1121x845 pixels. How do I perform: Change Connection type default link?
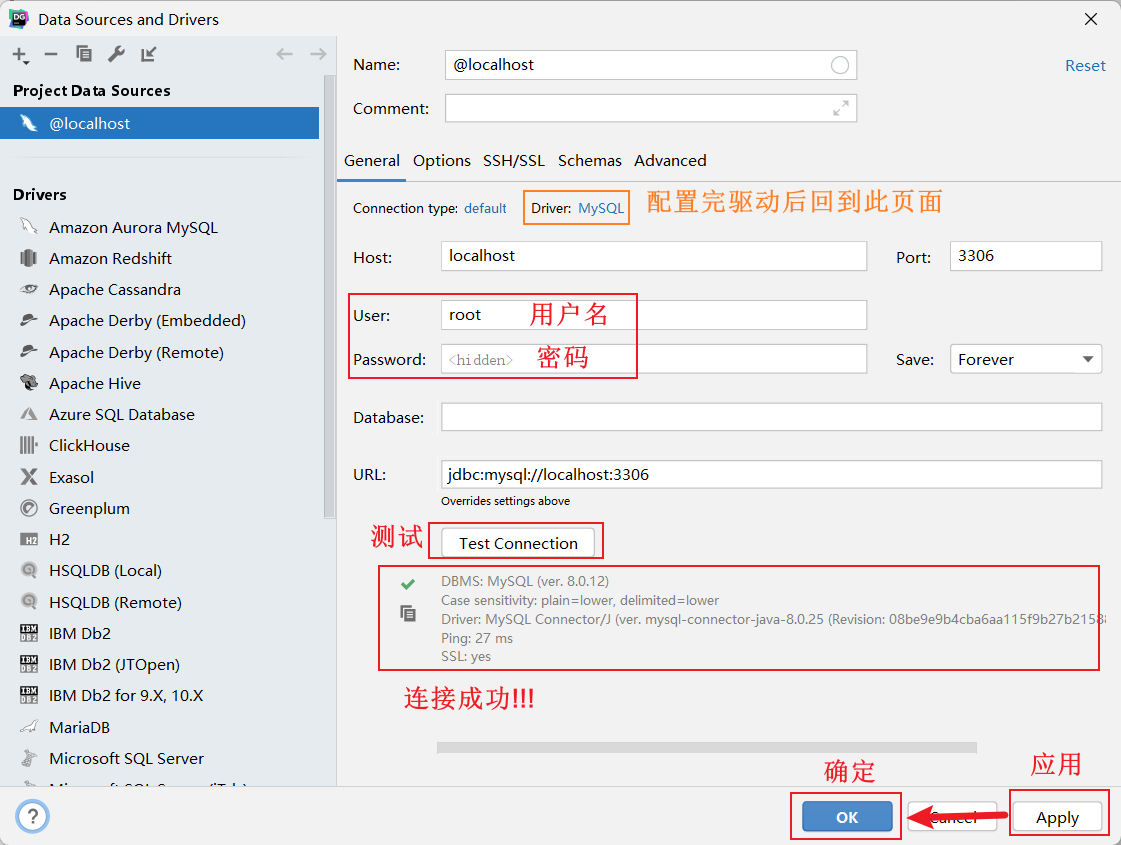485,208
